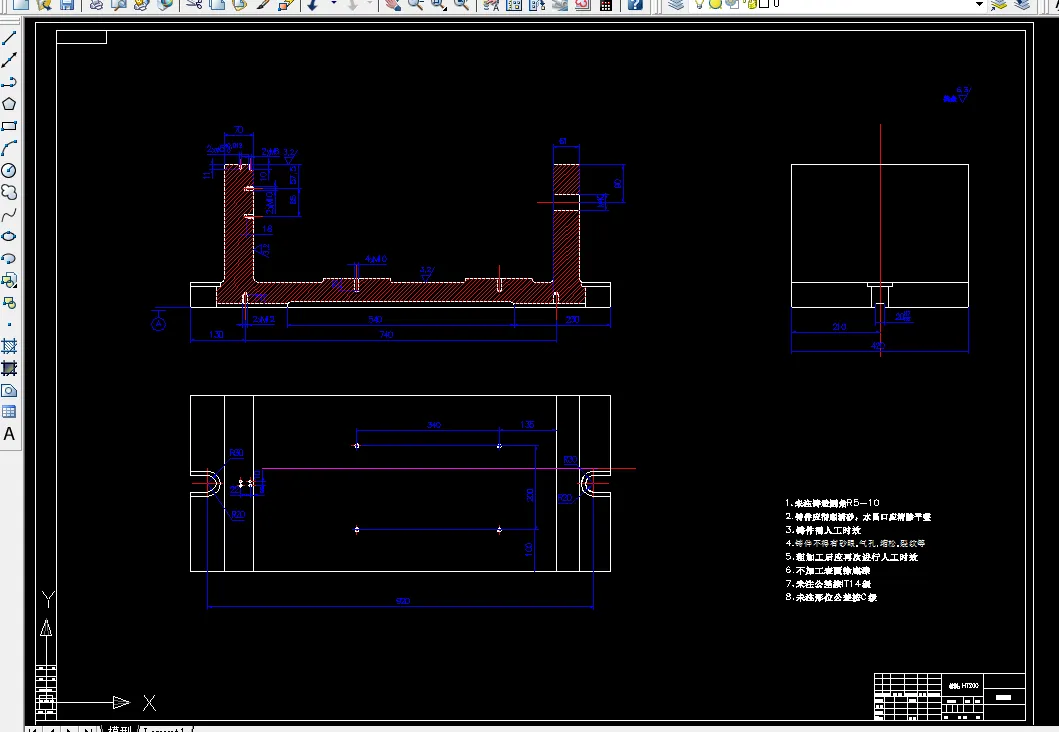Copy selection with the Copy icon
The image size is (1059, 732).
[217, 4]
